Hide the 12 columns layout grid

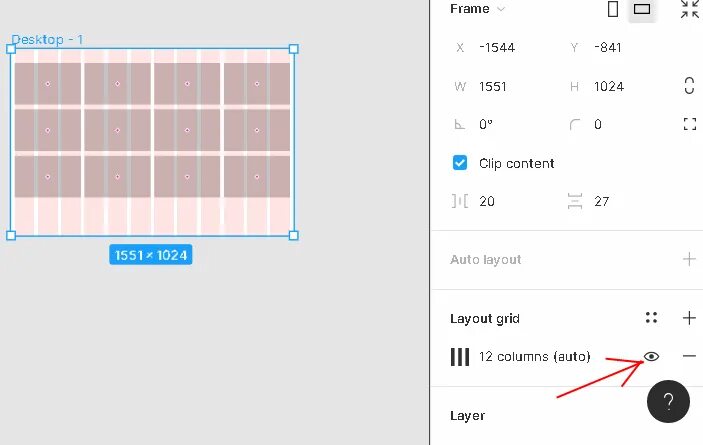pyautogui.click(x=651, y=356)
